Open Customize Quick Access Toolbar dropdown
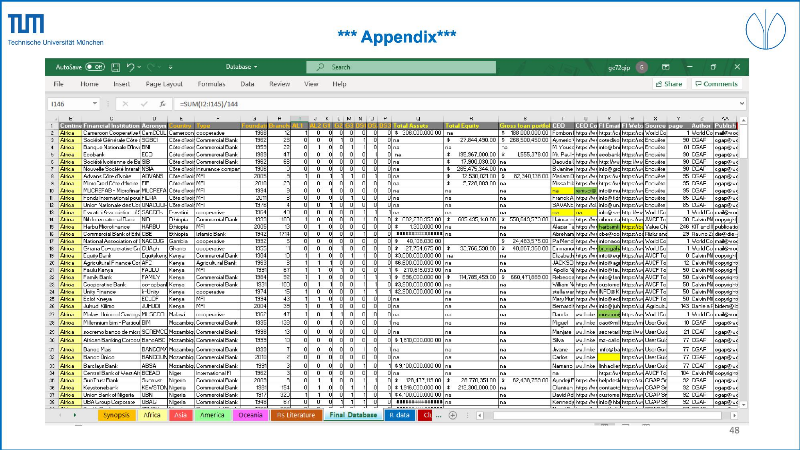Screen dimensions: 800x450 170,67
